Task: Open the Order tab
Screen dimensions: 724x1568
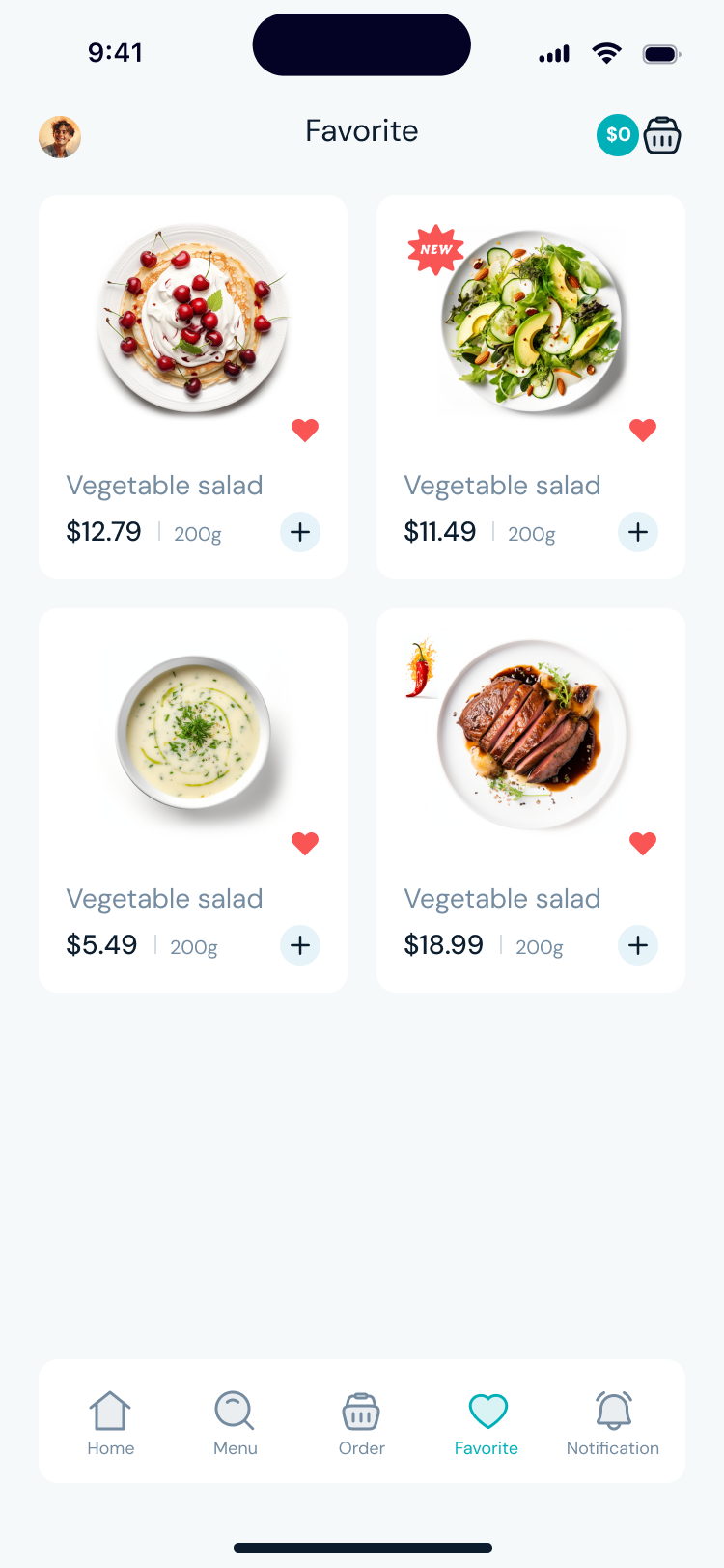Action: click(x=362, y=1423)
